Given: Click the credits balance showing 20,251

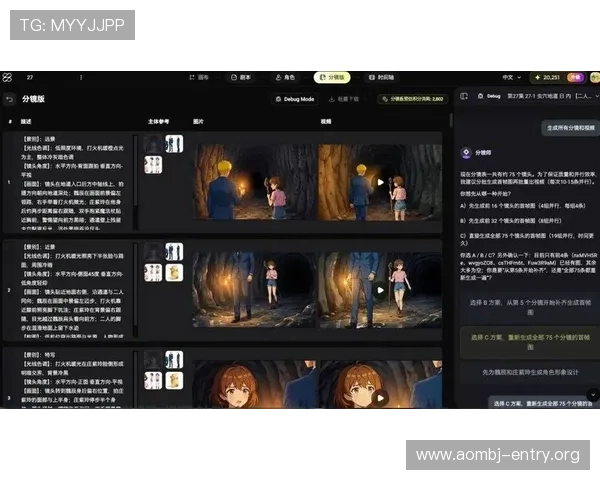Looking at the screenshot, I should click(546, 77).
